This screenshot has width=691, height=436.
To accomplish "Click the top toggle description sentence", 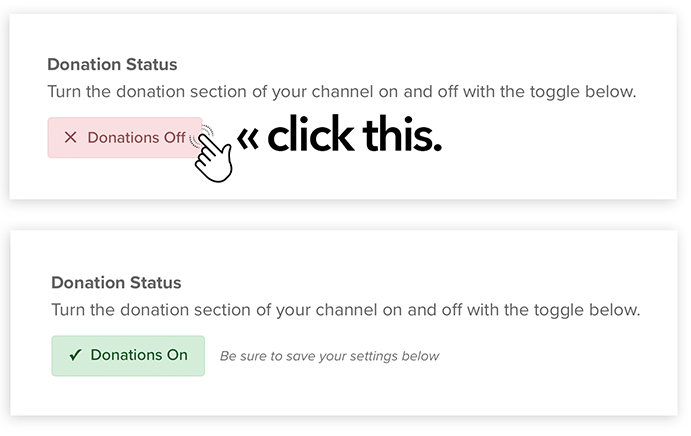I will click(x=342, y=92).
